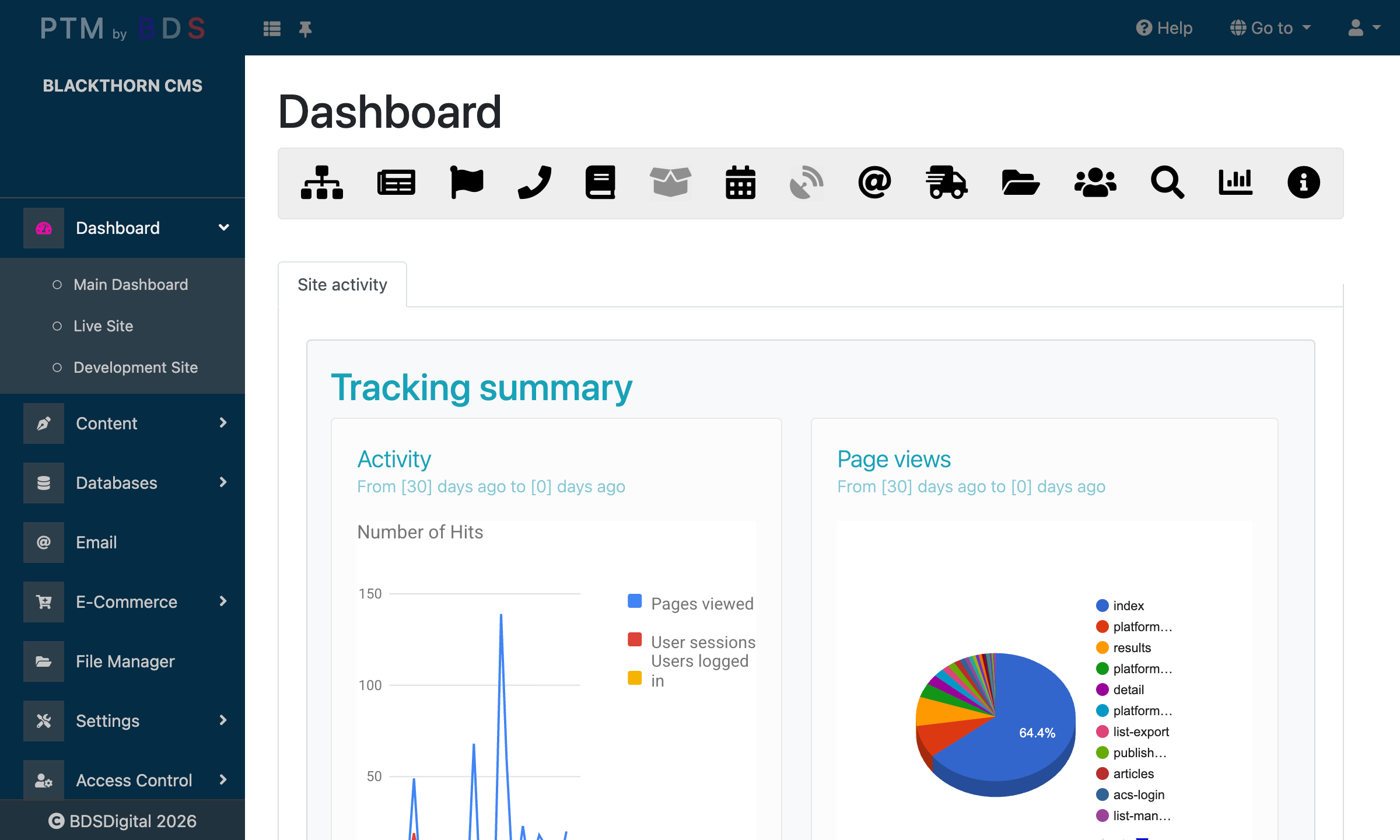Open the delivery truck icon on the toolbar

pyautogui.click(x=946, y=183)
